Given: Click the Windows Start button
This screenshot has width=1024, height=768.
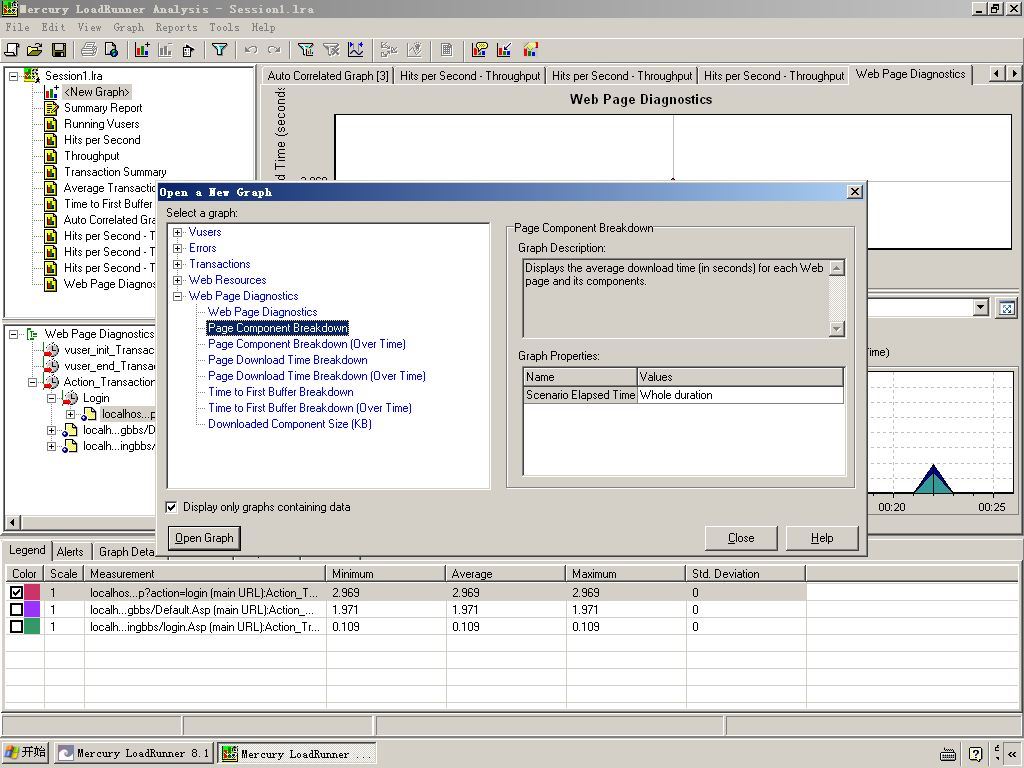Looking at the screenshot, I should pos(25,752).
